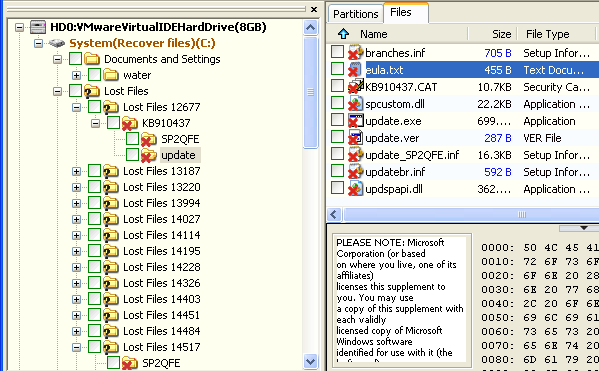Sort by the Name column header
Image resolution: width=599 pixels, height=371 pixels.
point(374,34)
